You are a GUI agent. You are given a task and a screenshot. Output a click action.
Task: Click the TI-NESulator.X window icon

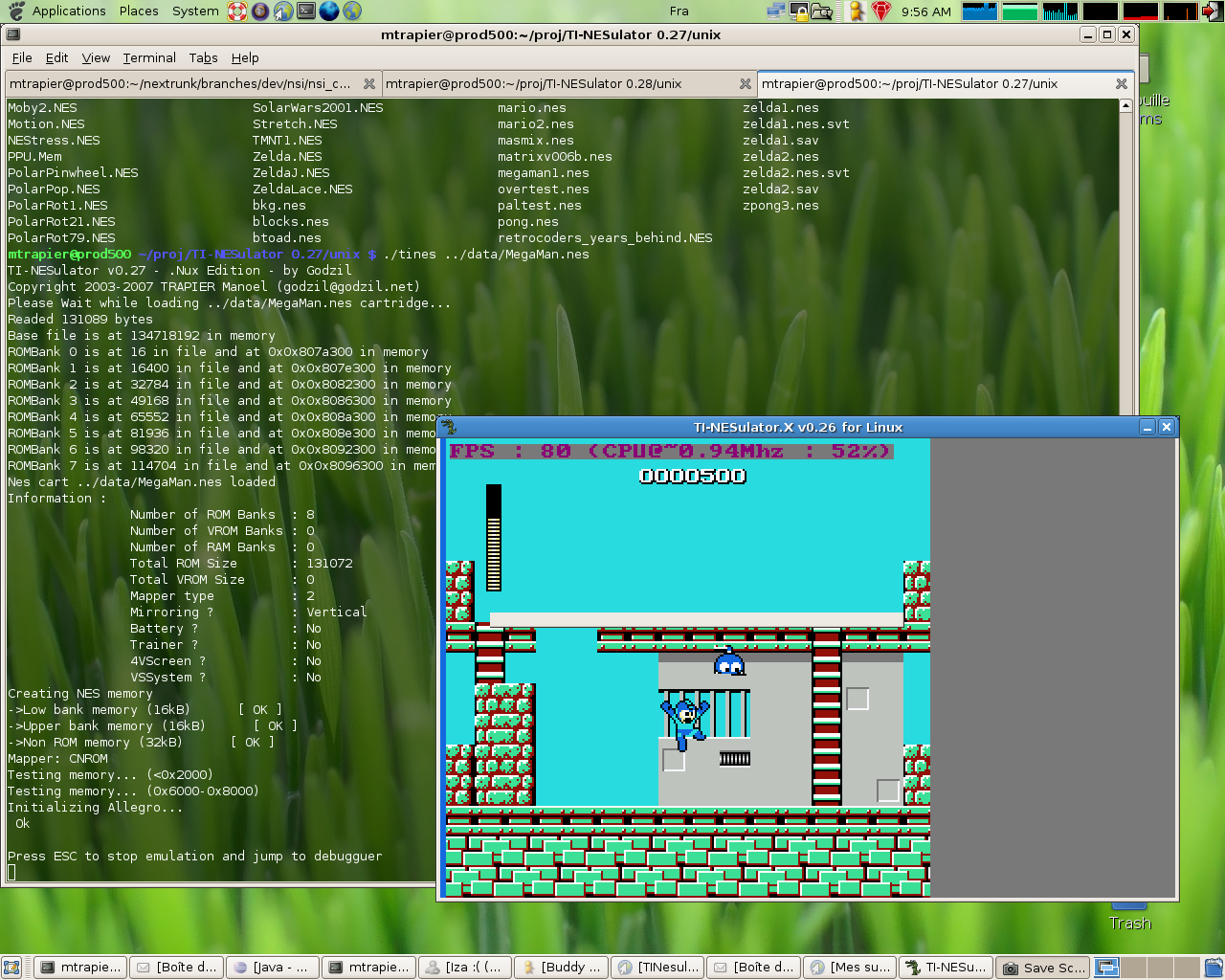click(x=449, y=427)
